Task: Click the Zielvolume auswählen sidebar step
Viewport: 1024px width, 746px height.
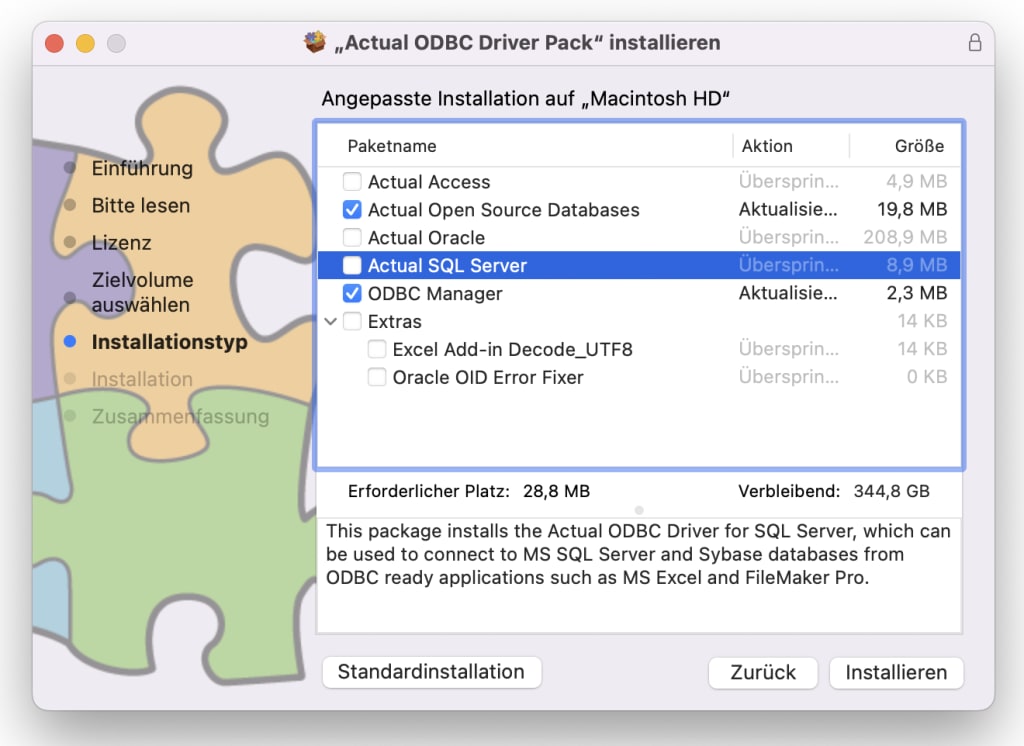Action: [142, 292]
